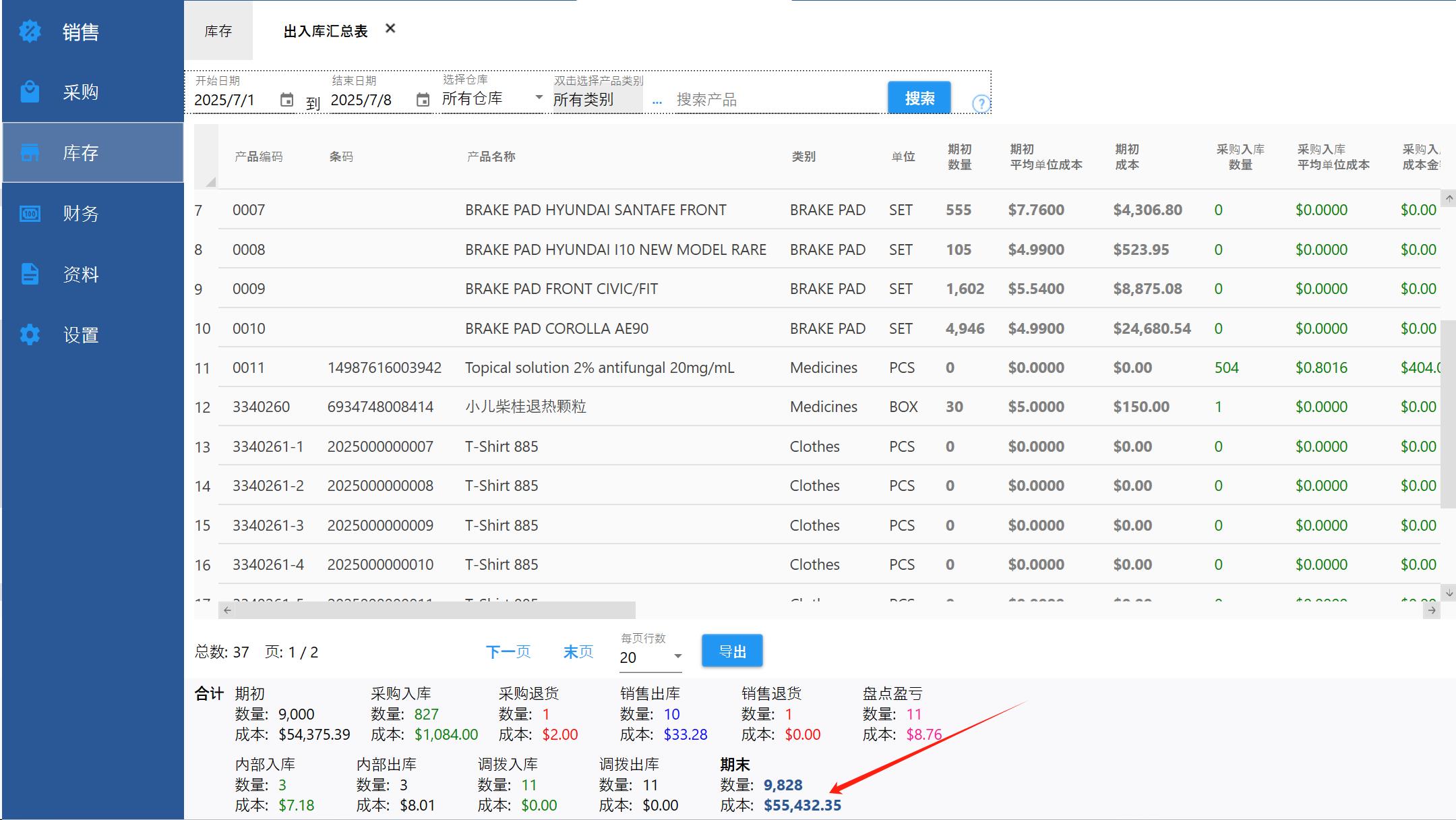Click barcode 2025000000008 cell
The image size is (1456, 820).
(x=380, y=486)
